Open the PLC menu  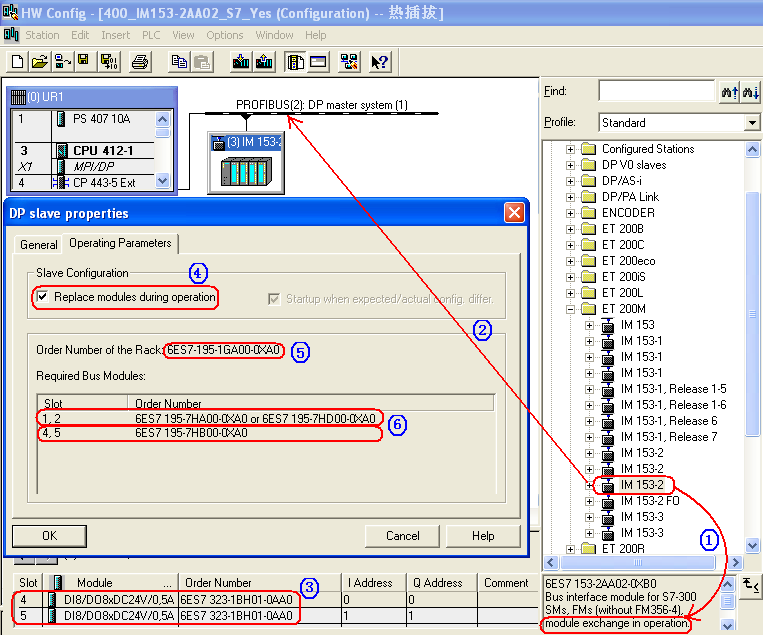tap(151, 35)
